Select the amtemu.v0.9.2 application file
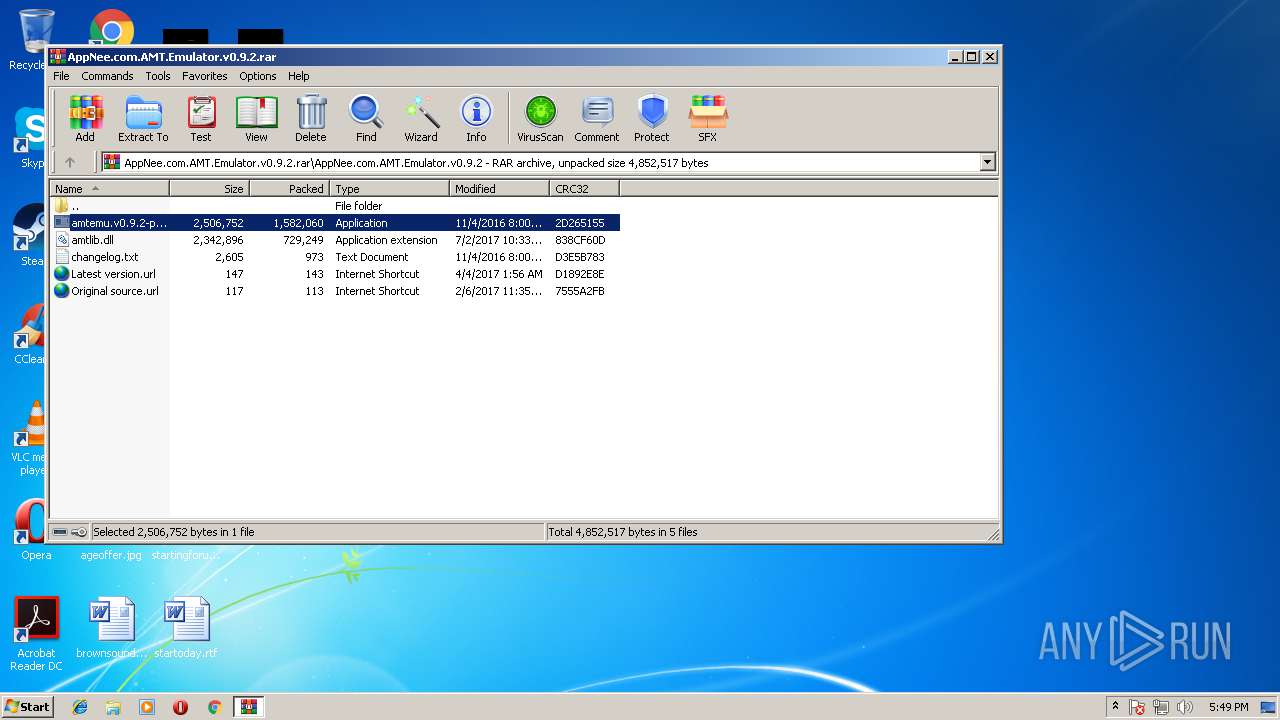Screen dimensions: 1280x720 (335, 223)
